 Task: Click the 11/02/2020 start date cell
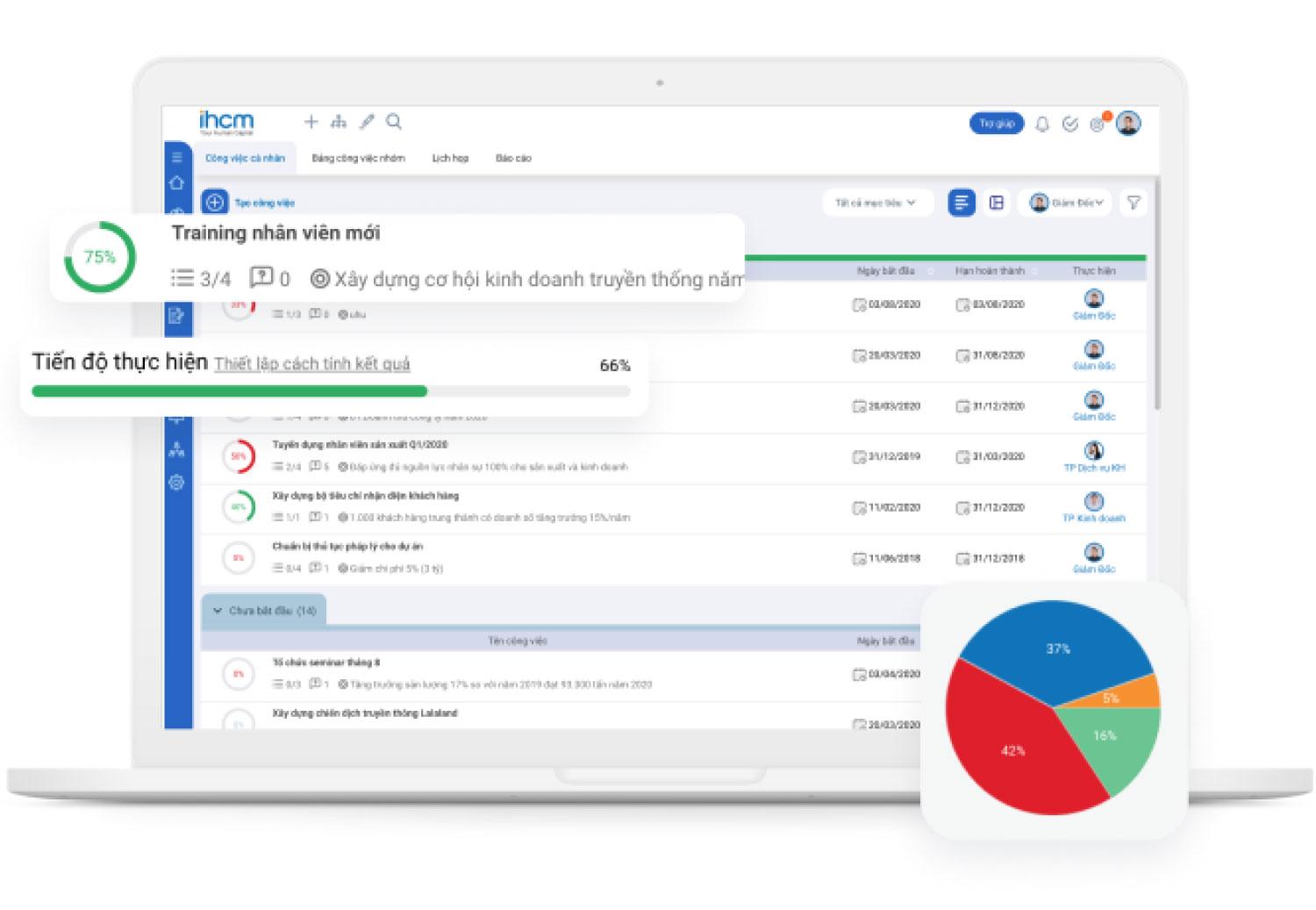pos(887,508)
